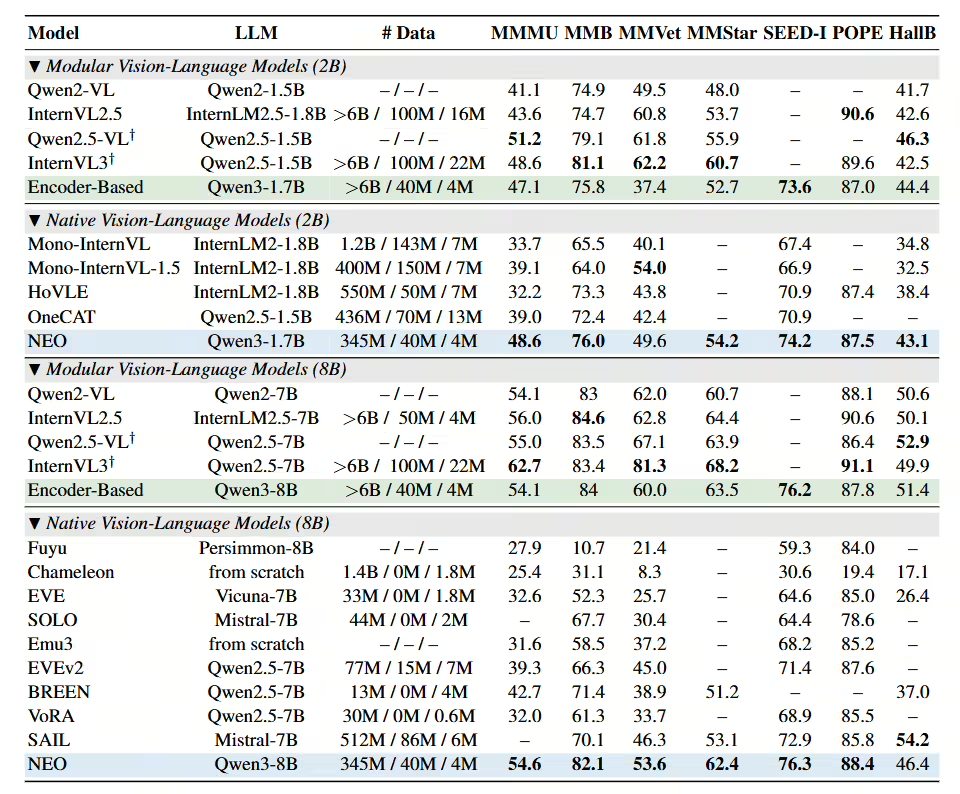Click the # Data column header

click(408, 32)
